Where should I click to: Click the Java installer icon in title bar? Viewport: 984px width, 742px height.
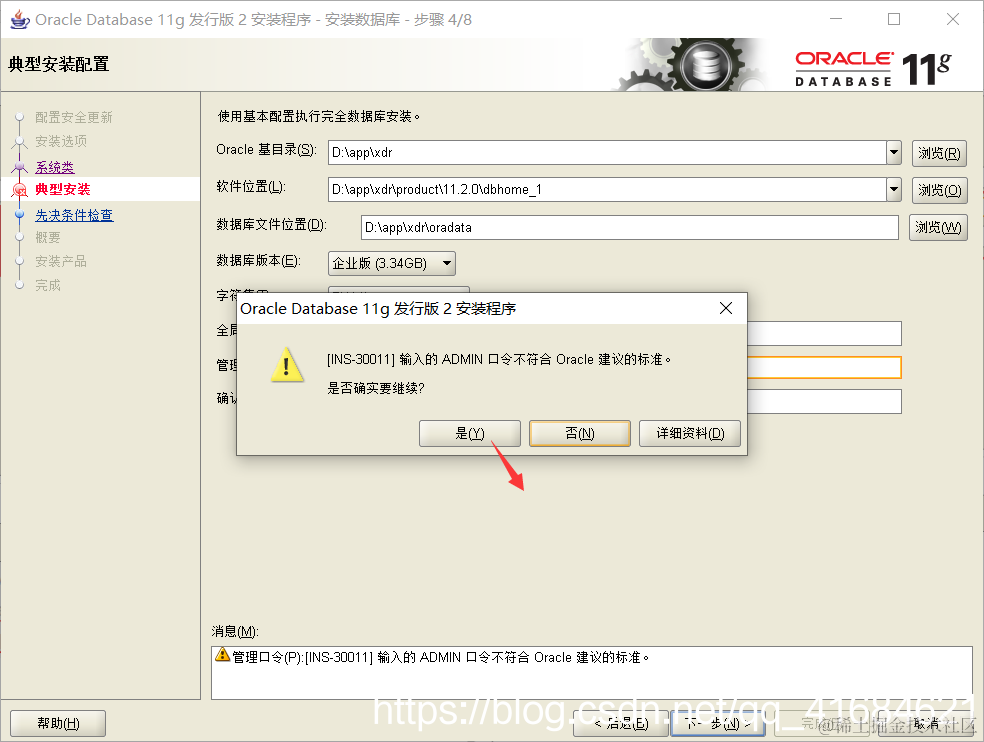(x=20, y=19)
